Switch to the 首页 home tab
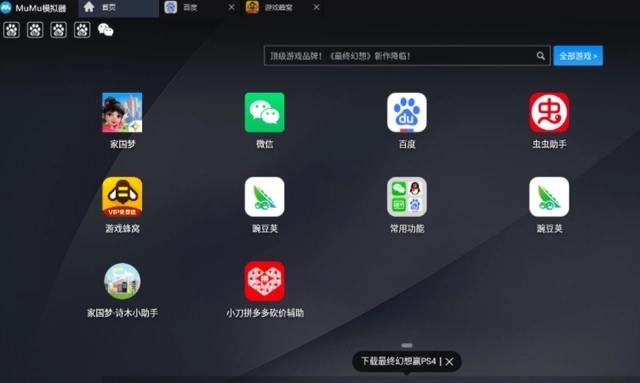The height and width of the screenshot is (383, 640). tap(118, 8)
